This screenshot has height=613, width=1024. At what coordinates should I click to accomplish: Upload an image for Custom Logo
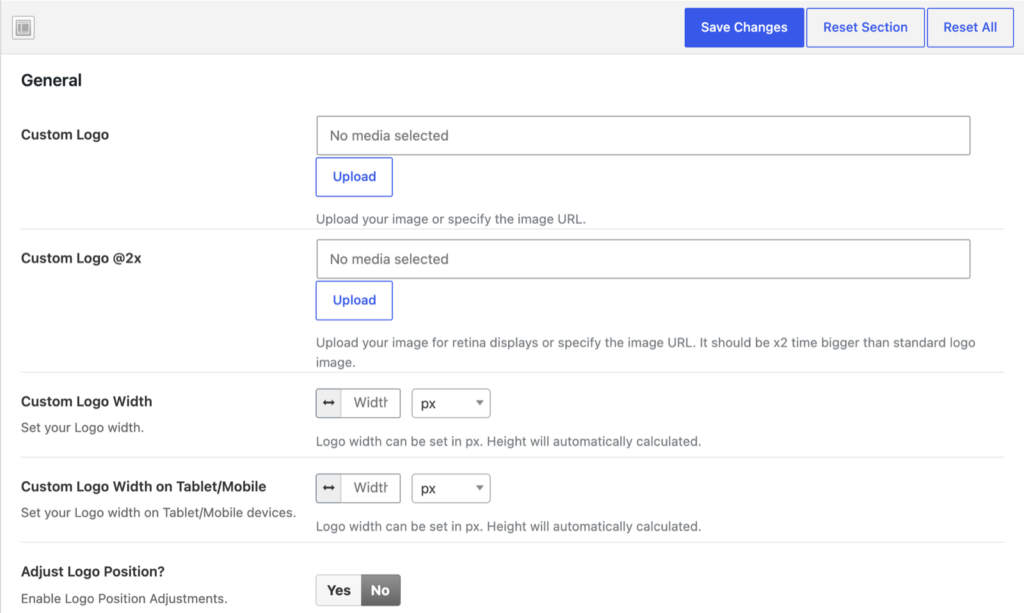(x=354, y=177)
